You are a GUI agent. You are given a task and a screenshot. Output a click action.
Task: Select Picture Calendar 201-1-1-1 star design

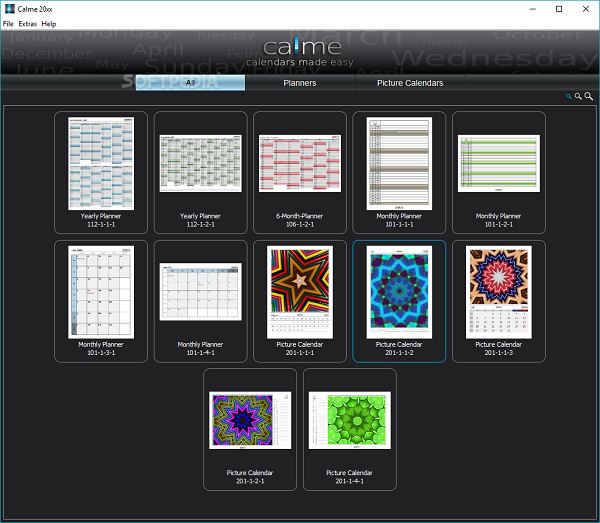pyautogui.click(x=300, y=300)
